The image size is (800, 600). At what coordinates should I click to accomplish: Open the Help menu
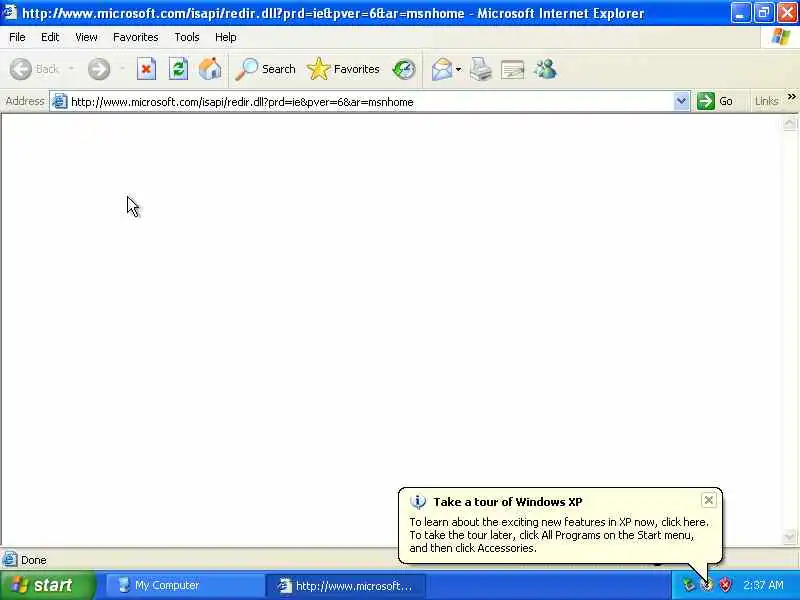click(x=226, y=37)
